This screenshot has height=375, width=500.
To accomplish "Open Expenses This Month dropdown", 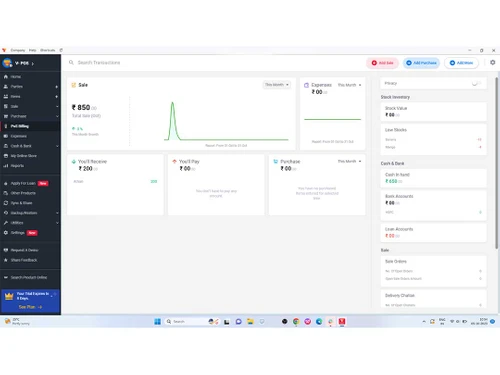I will coord(349,85).
